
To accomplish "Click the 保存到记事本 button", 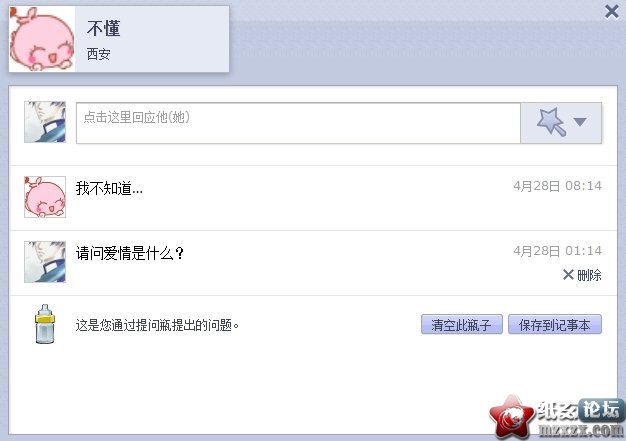I will 555,324.
